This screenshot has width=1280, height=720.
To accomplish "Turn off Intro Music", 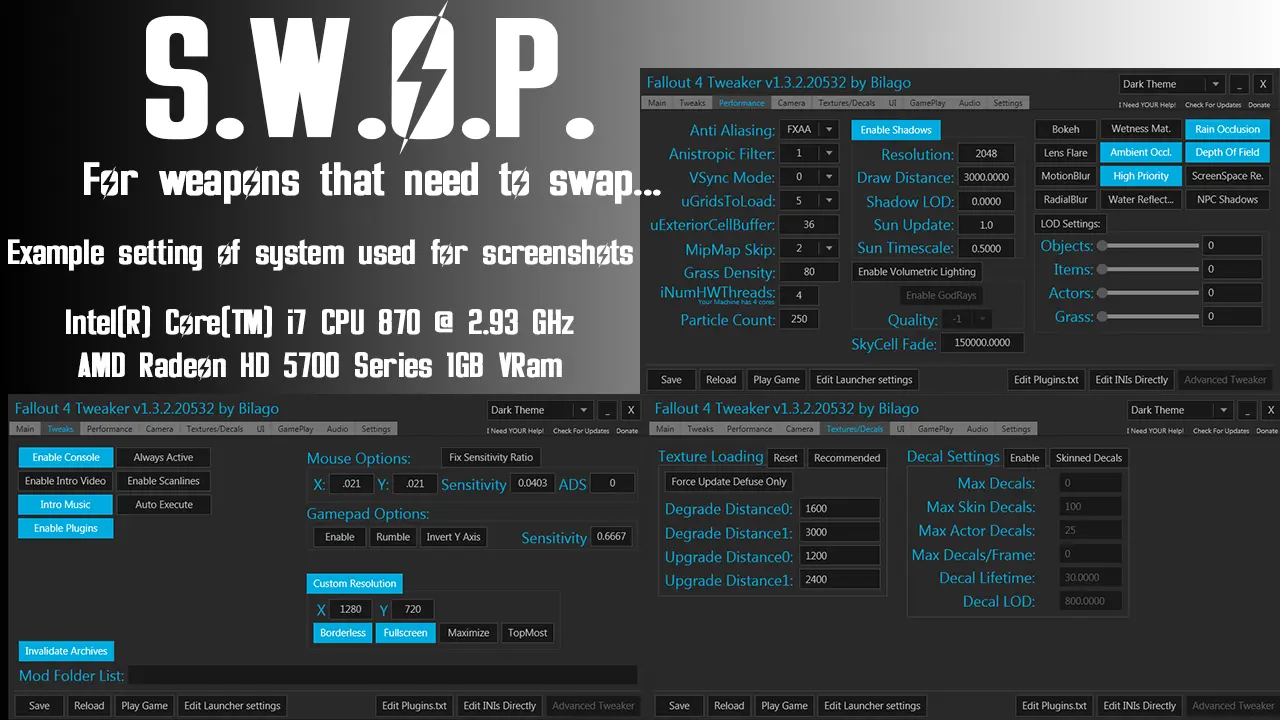I will click(66, 505).
